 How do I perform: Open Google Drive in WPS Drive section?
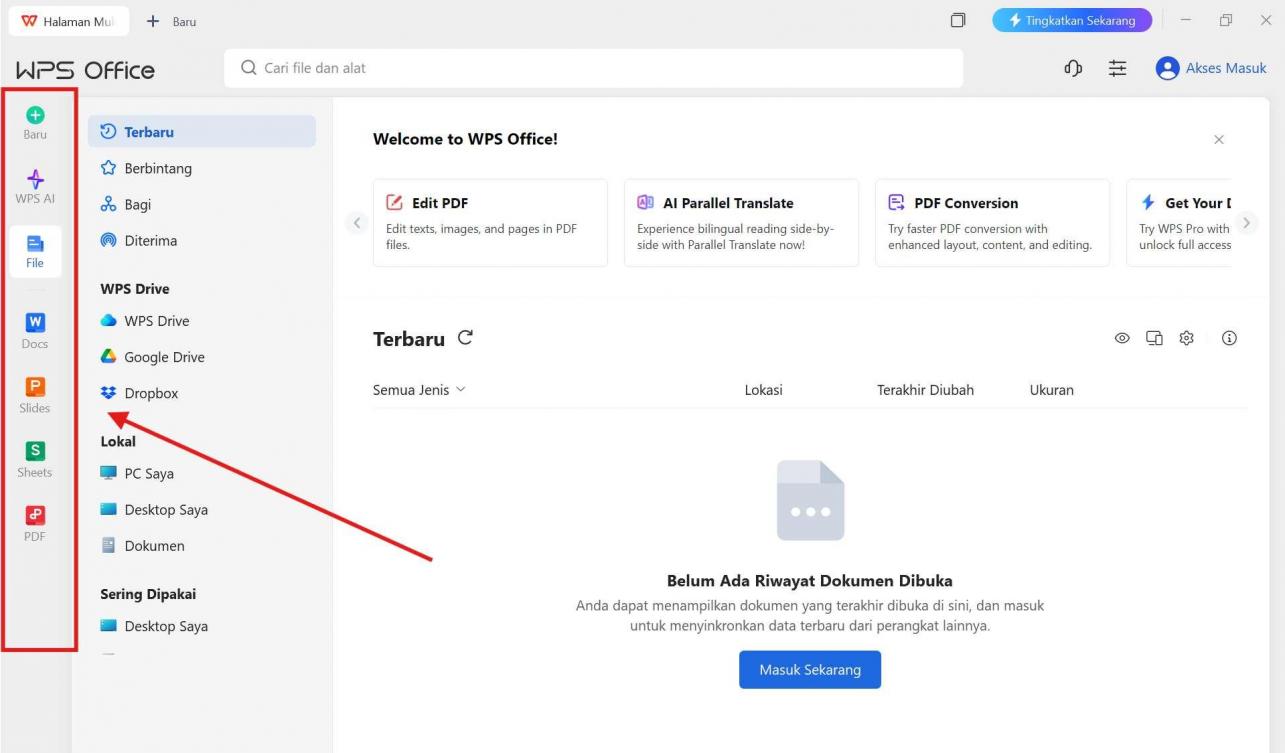(164, 357)
